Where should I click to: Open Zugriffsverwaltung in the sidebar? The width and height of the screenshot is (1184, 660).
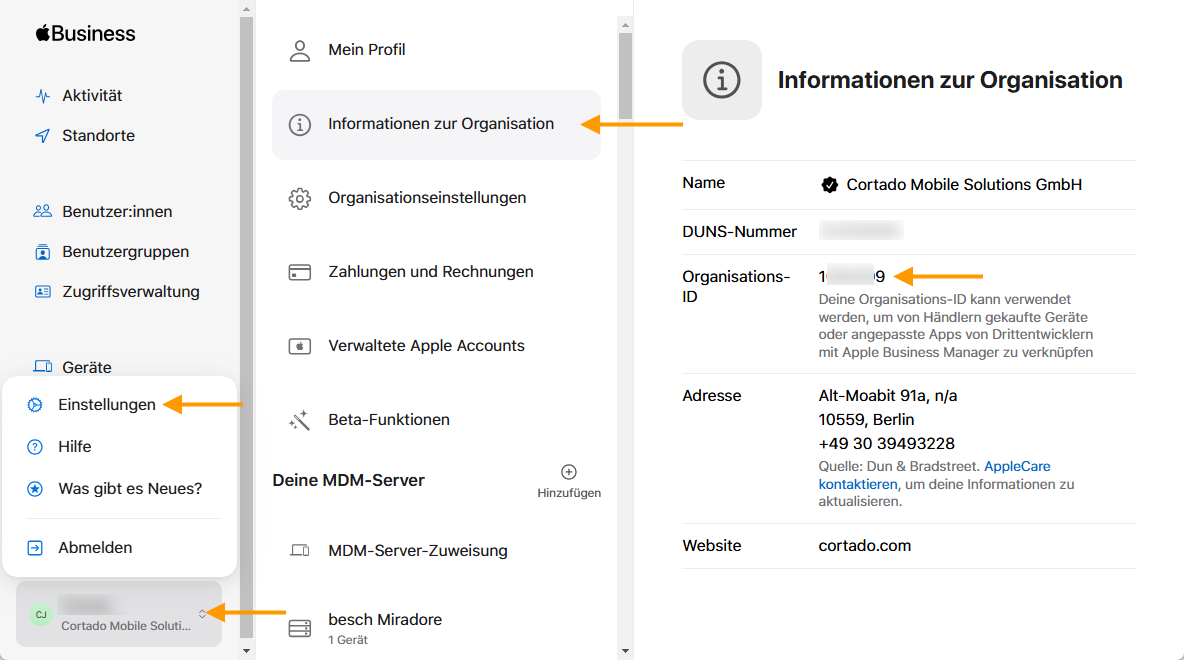point(131,292)
